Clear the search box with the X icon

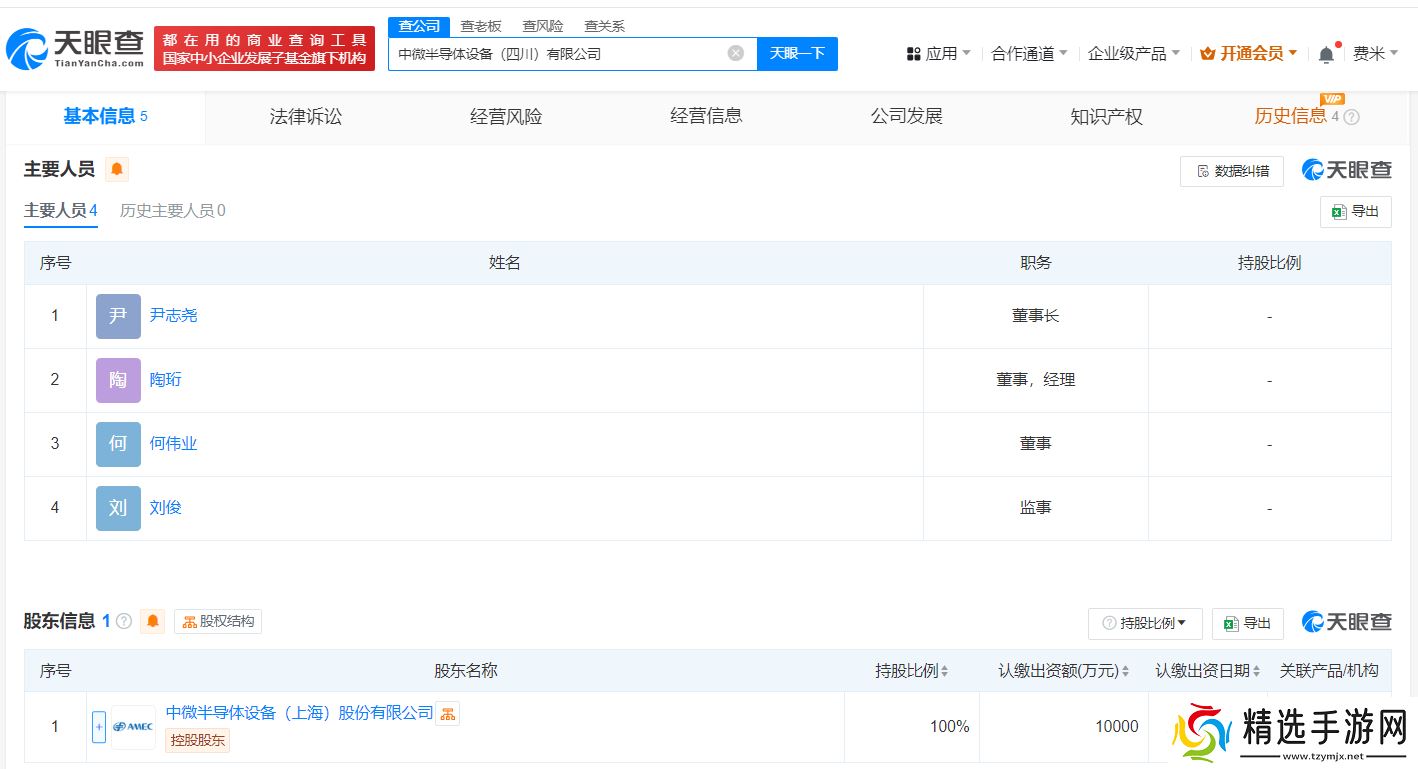[x=735, y=53]
